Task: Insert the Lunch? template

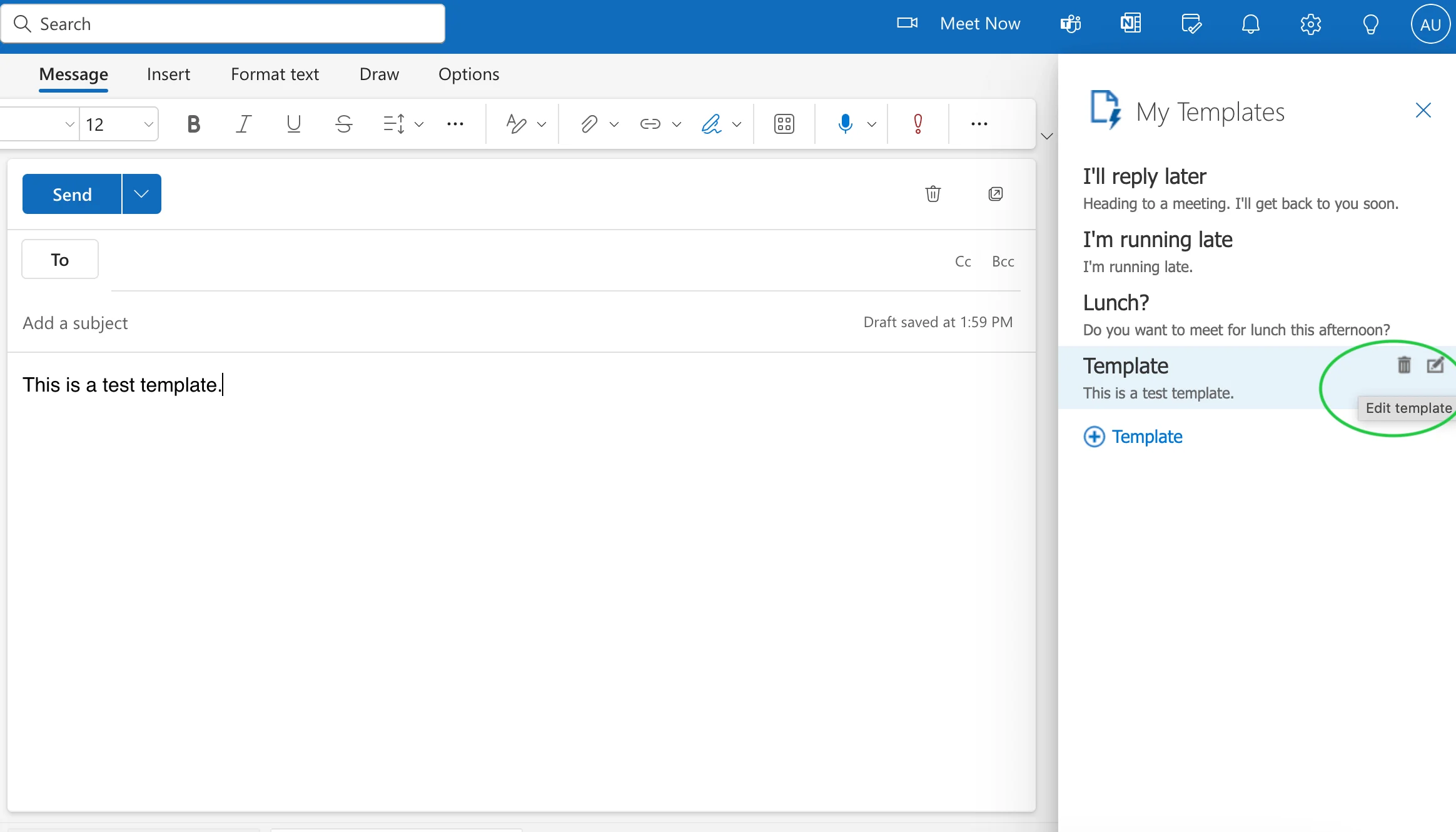Action: (1257, 315)
